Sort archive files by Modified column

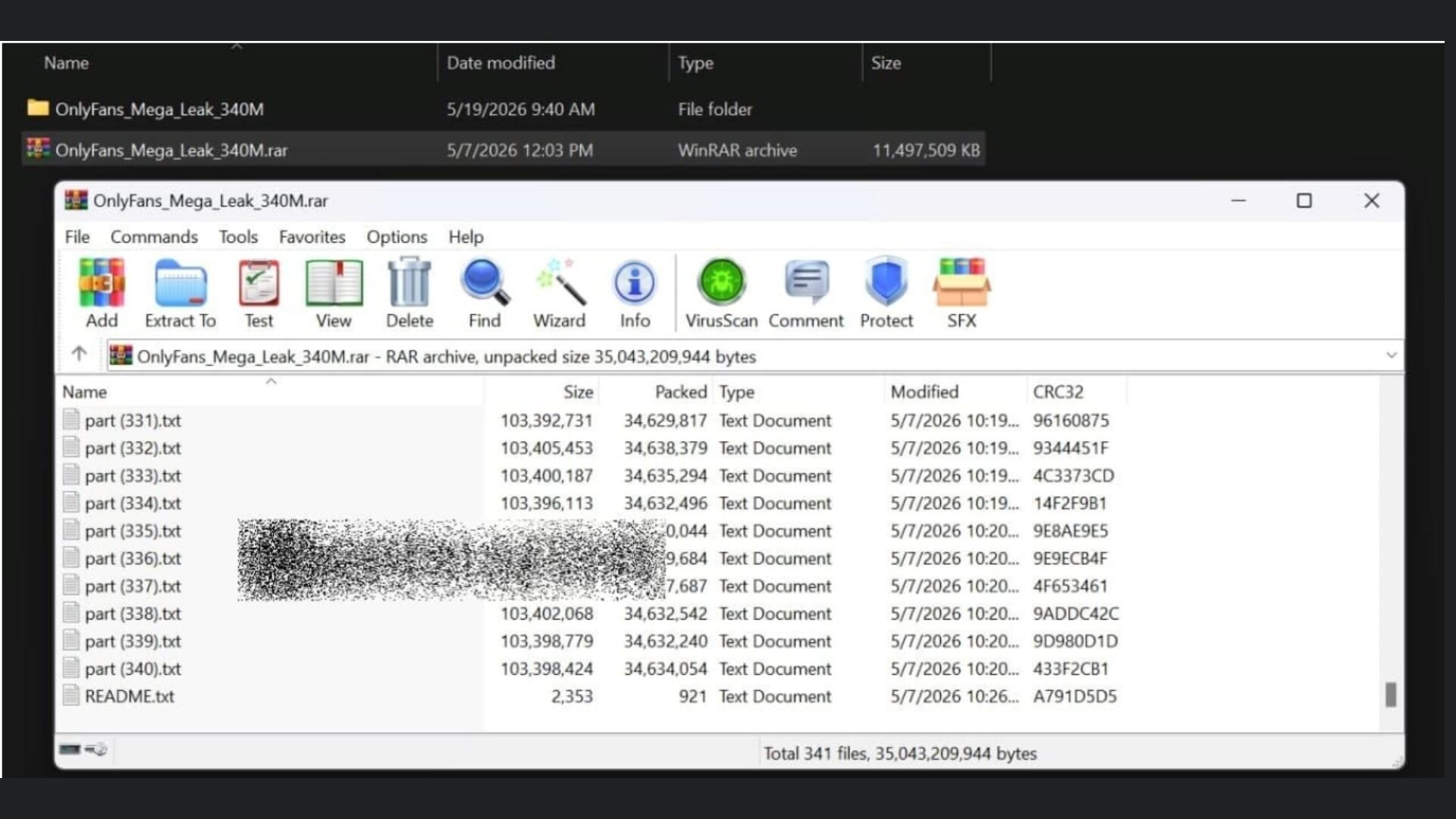(924, 391)
